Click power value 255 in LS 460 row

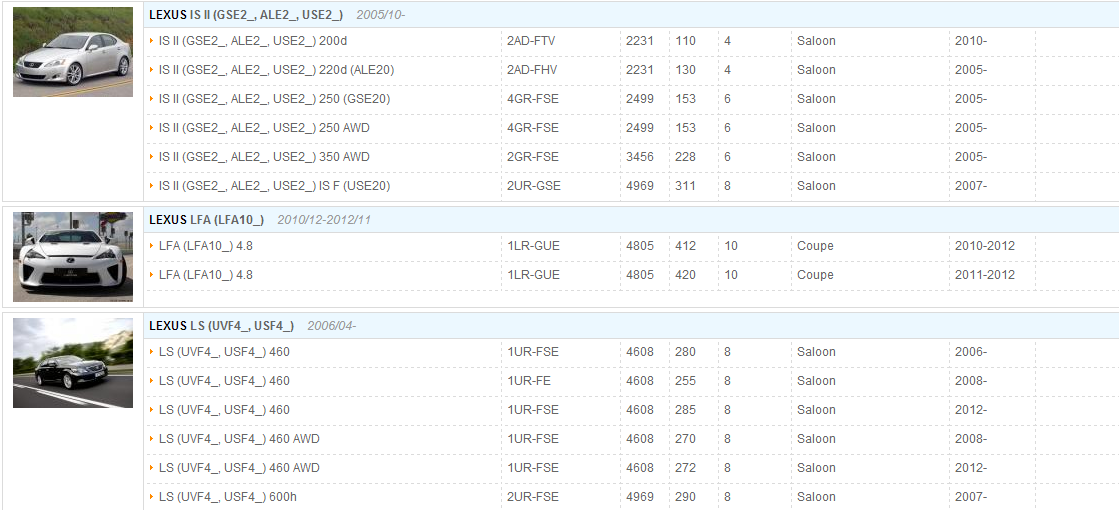(x=685, y=381)
